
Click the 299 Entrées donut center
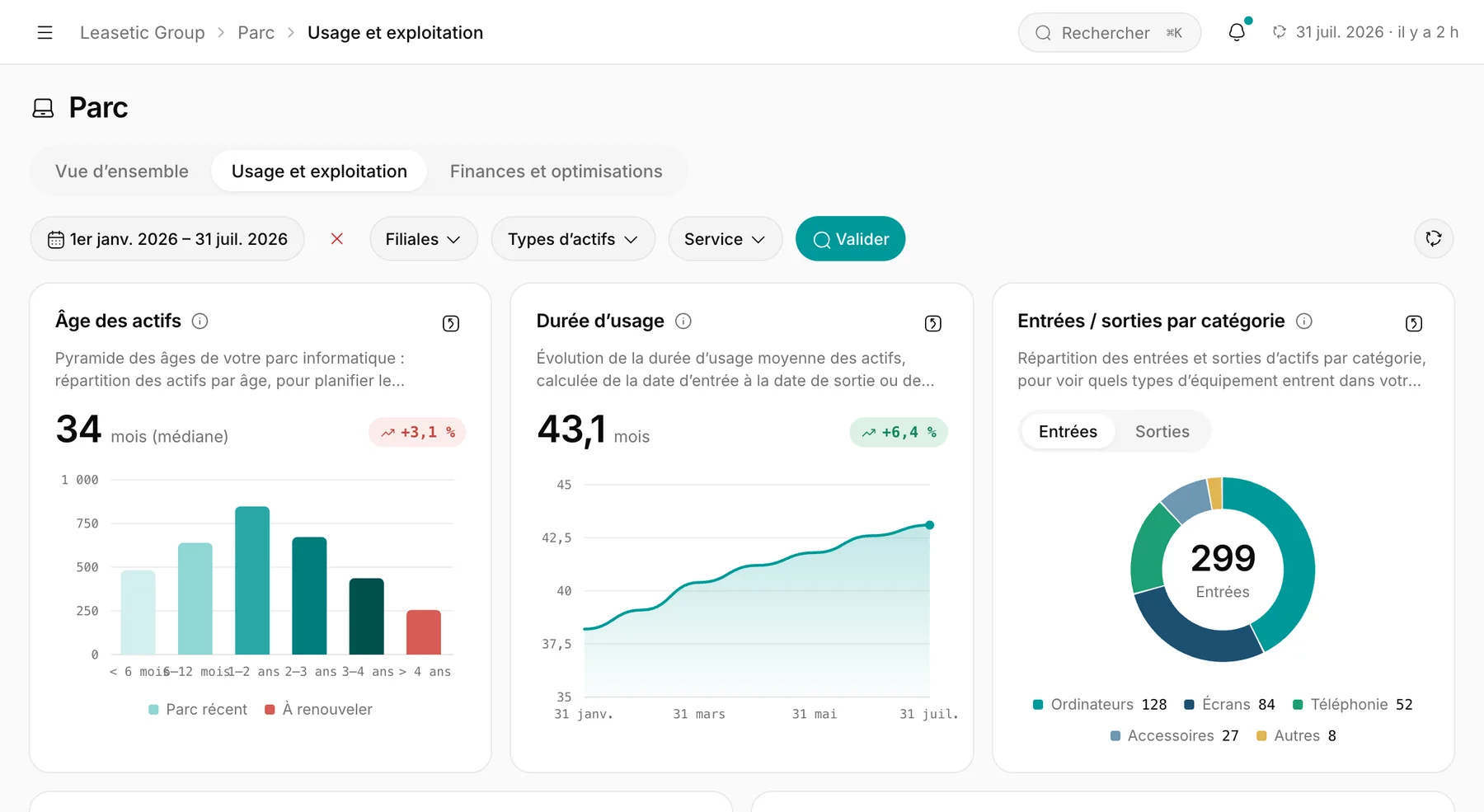[x=1223, y=569]
